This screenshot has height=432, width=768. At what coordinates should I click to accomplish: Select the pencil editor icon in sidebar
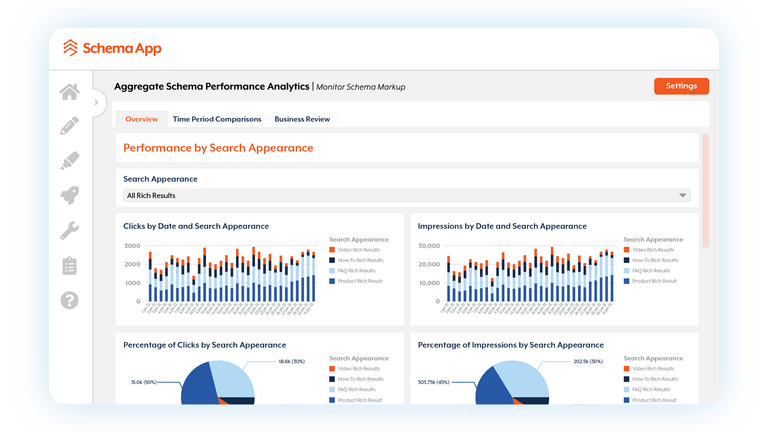pos(70,126)
